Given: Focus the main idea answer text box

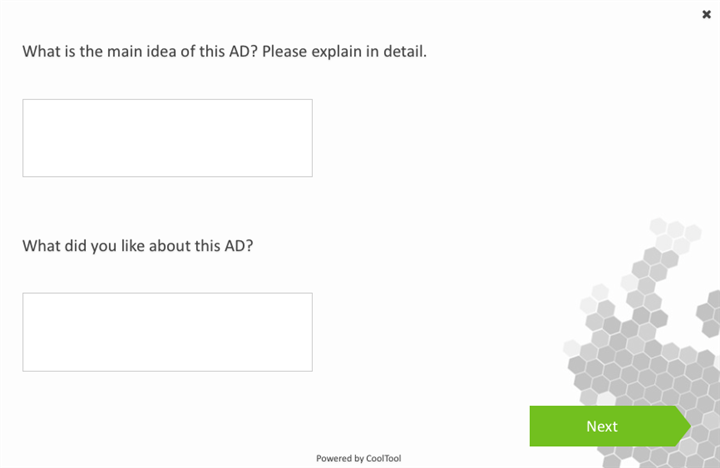Looking at the screenshot, I should [167, 138].
